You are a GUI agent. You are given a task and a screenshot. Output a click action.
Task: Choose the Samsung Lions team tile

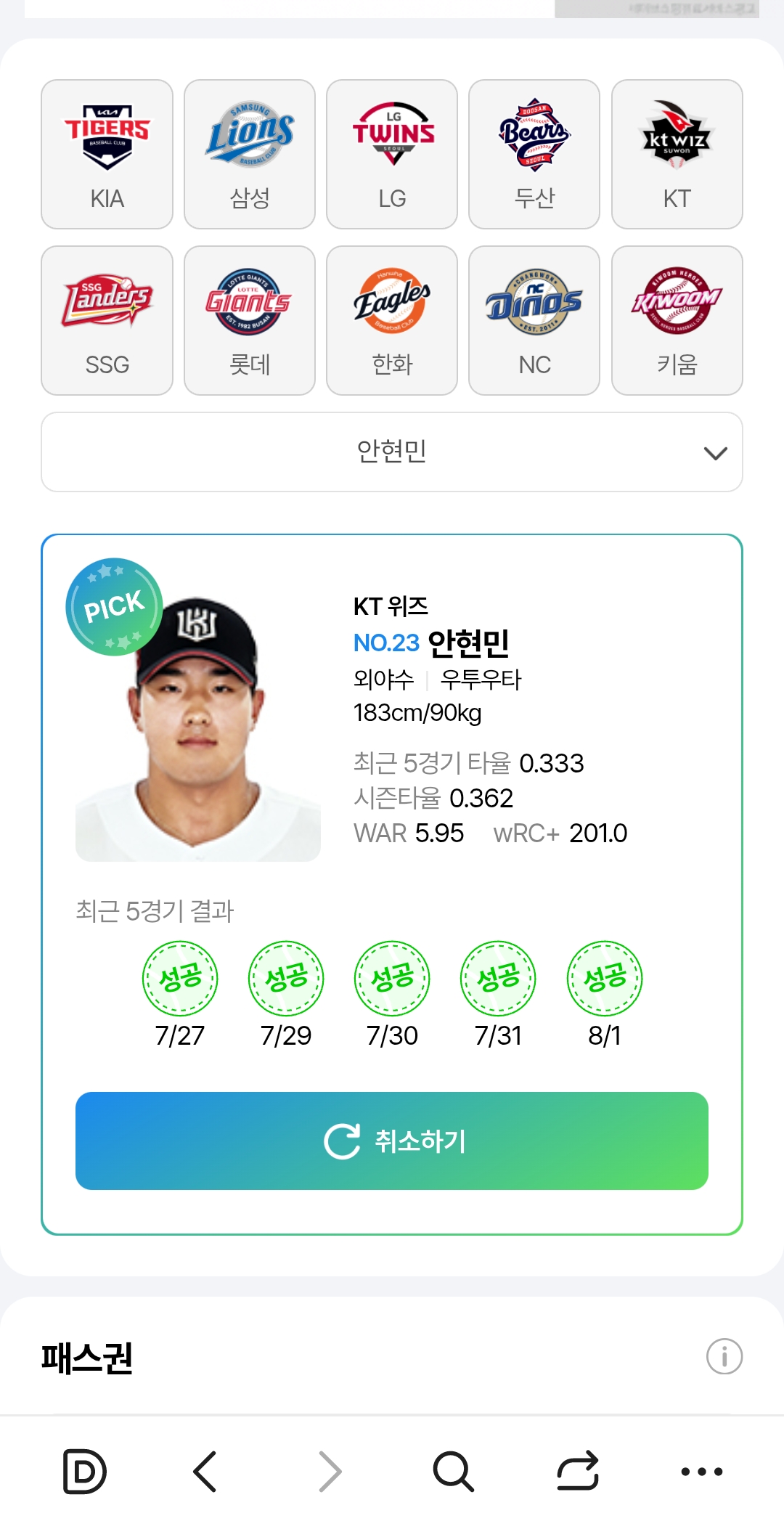(x=250, y=154)
